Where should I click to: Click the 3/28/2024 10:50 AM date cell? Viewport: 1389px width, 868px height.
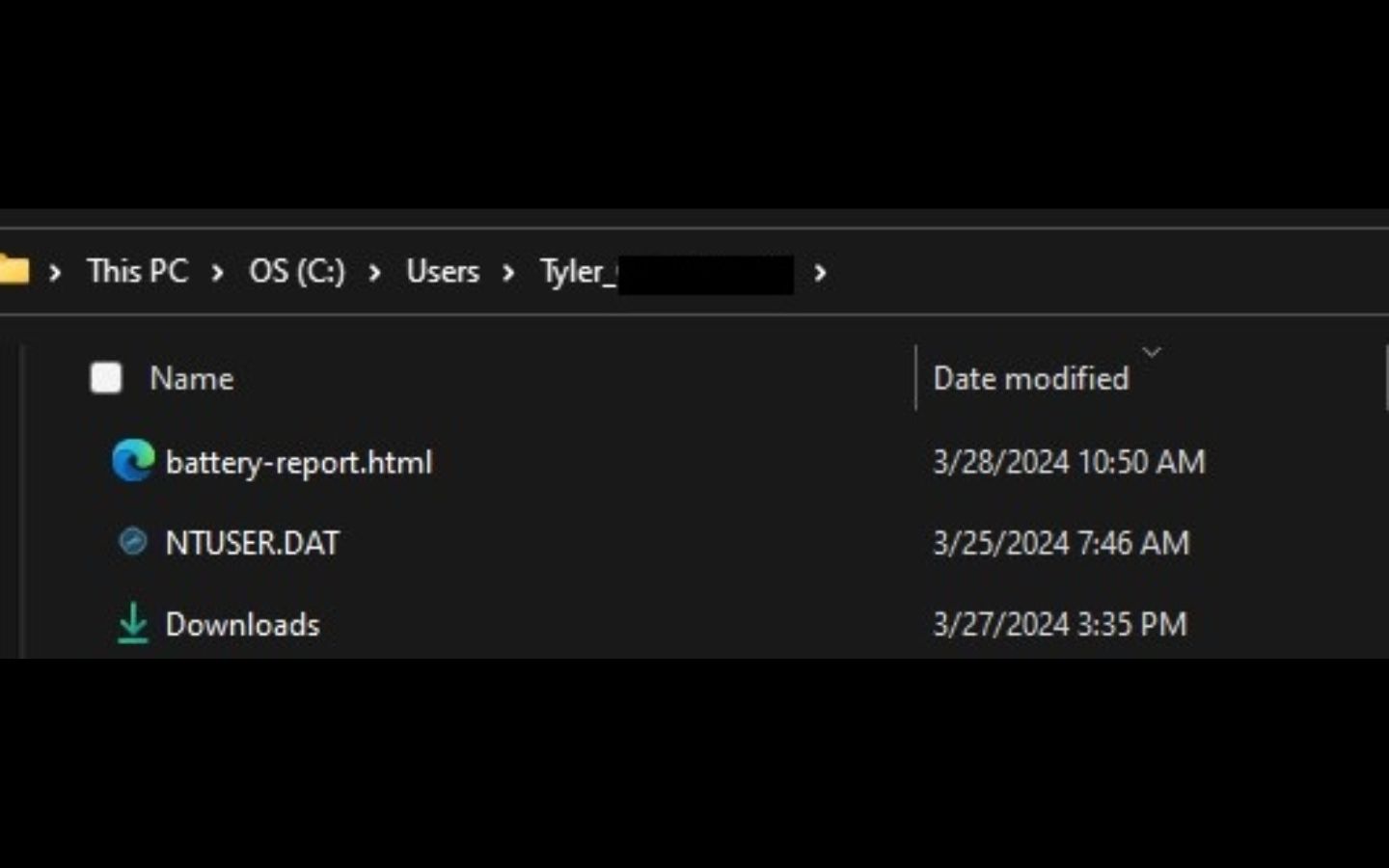tap(1069, 462)
